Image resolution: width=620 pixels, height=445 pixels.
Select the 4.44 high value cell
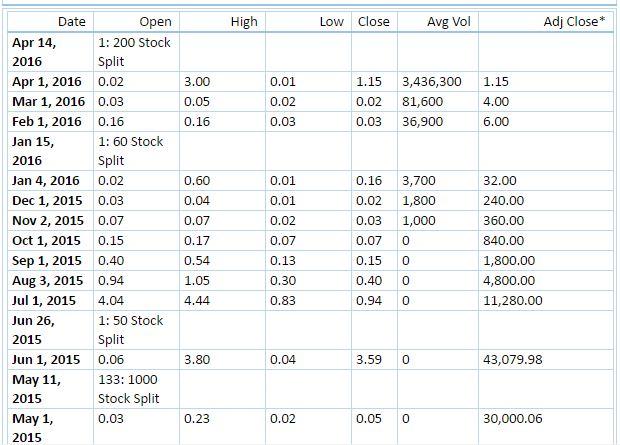pos(197,299)
